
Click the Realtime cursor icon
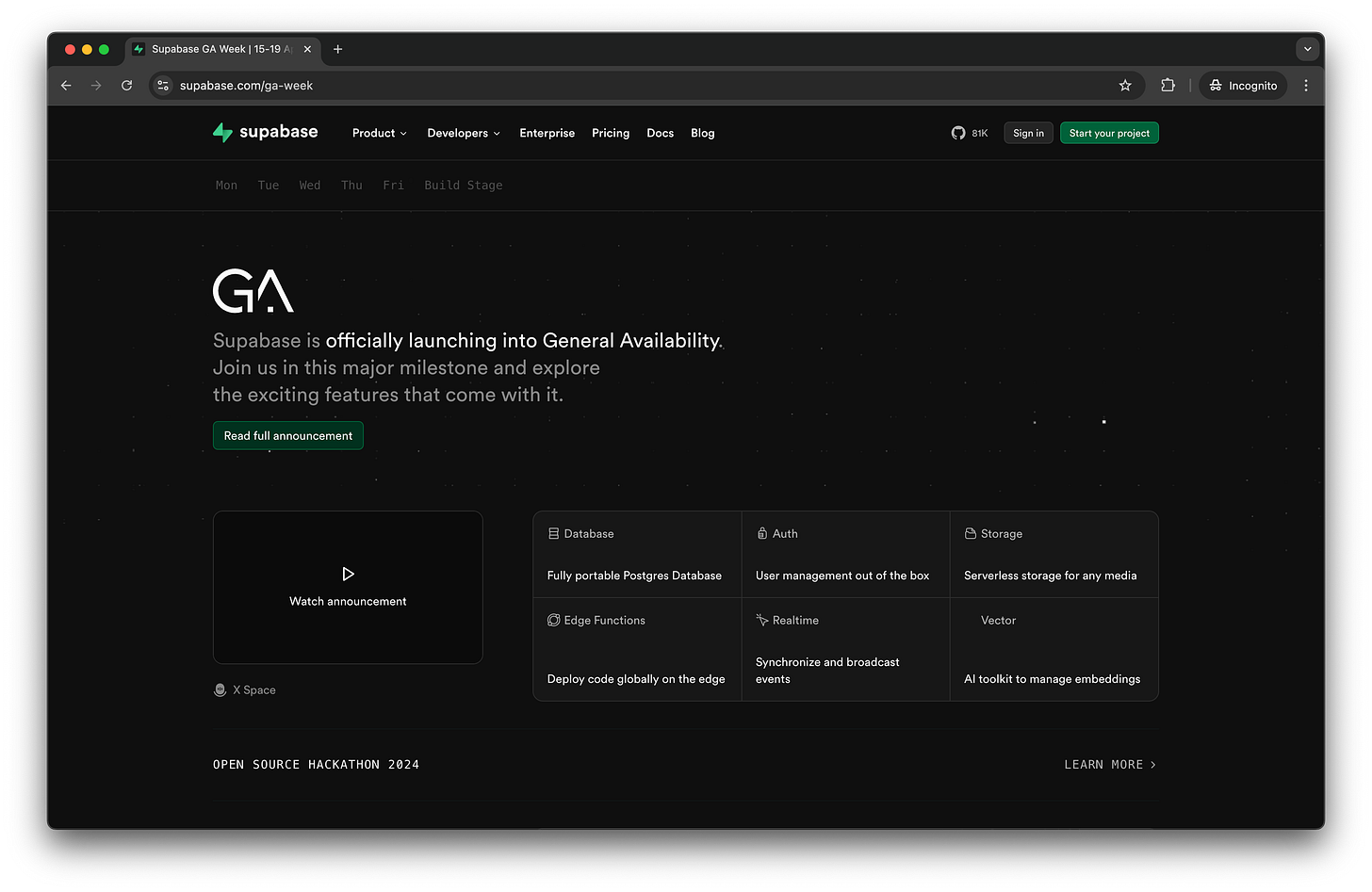[x=762, y=621]
